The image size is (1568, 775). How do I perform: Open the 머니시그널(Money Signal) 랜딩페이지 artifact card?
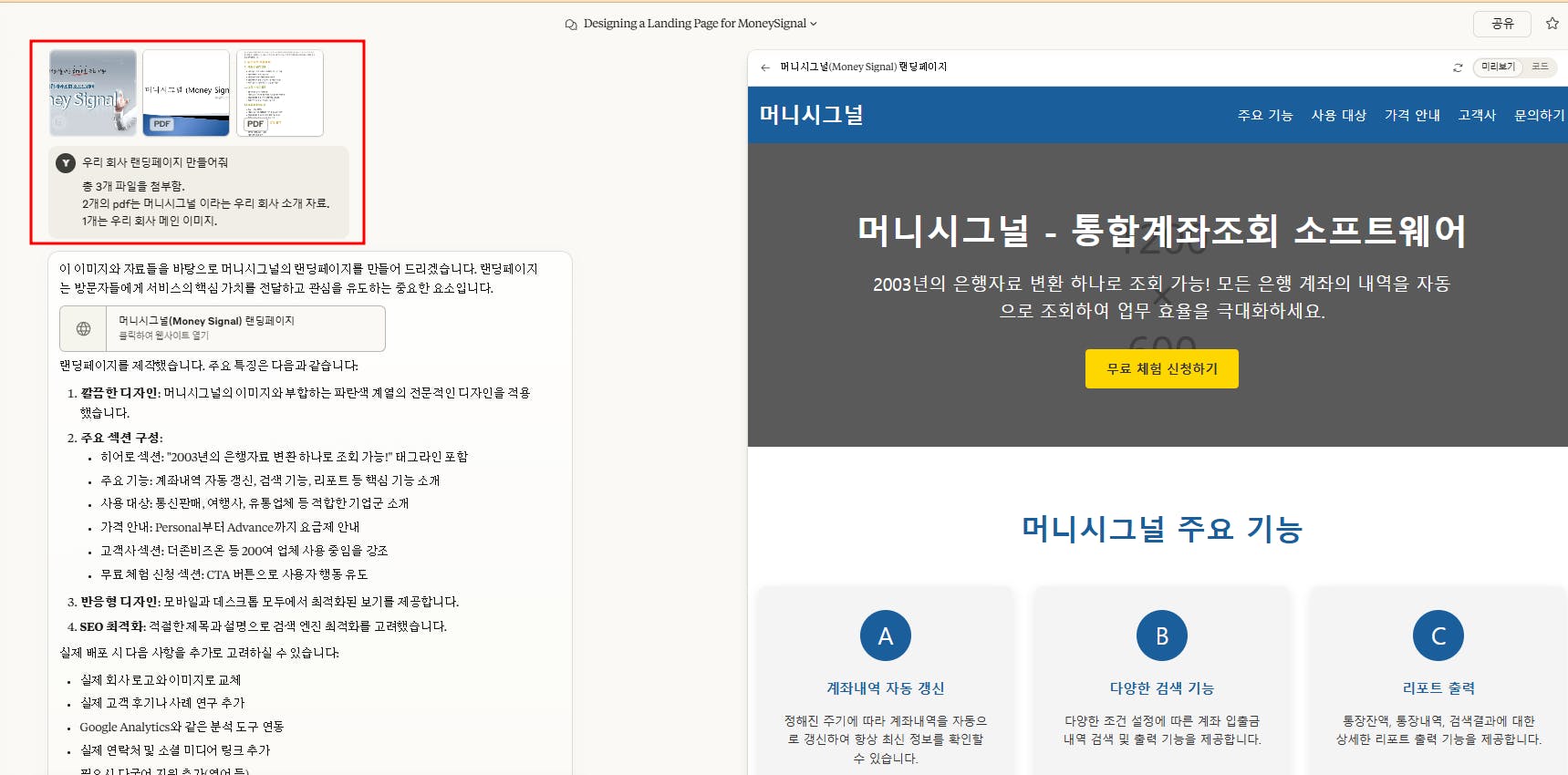pos(223,328)
